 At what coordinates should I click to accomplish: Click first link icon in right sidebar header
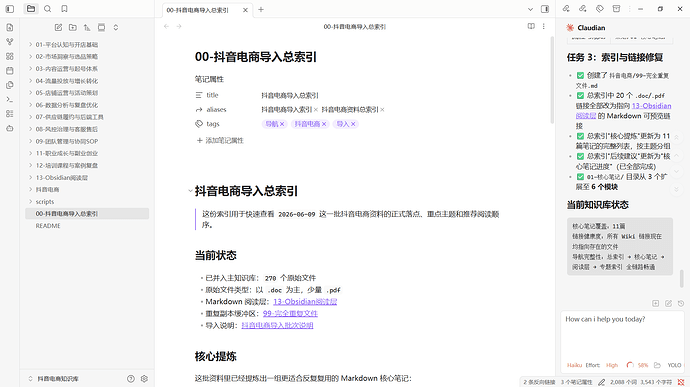coord(566,9)
